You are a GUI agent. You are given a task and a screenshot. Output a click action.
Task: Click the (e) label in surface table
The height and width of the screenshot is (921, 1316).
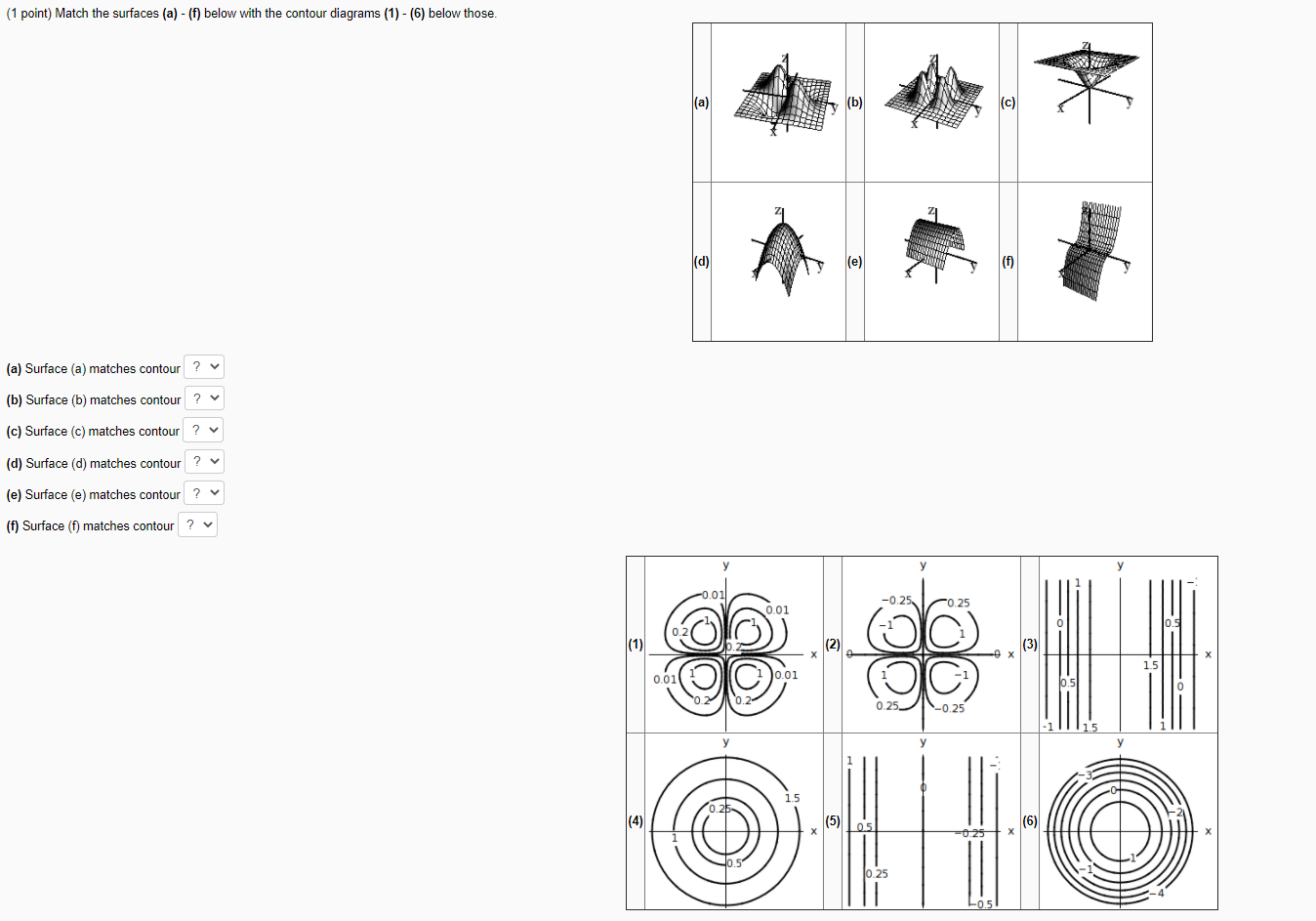pyautogui.click(x=855, y=262)
